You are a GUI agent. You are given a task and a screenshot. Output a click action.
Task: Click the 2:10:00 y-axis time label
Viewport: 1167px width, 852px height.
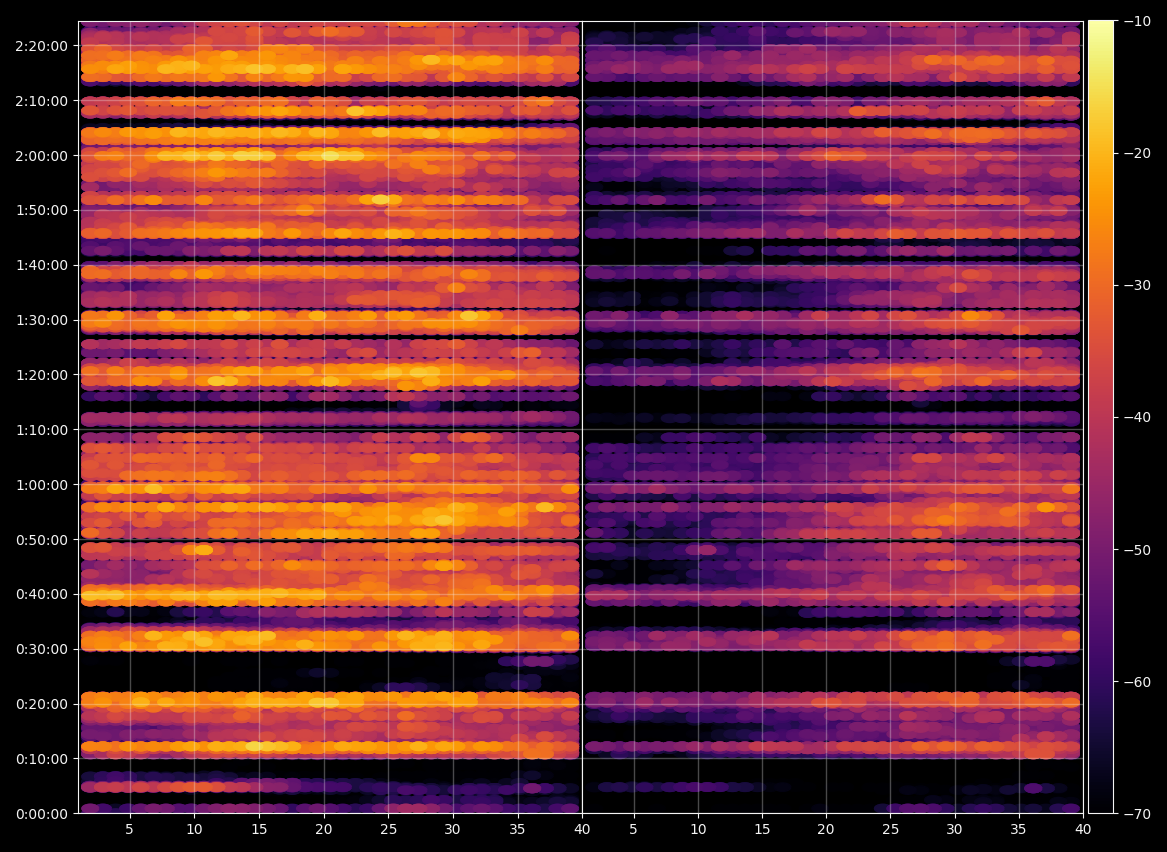[x=41, y=100]
